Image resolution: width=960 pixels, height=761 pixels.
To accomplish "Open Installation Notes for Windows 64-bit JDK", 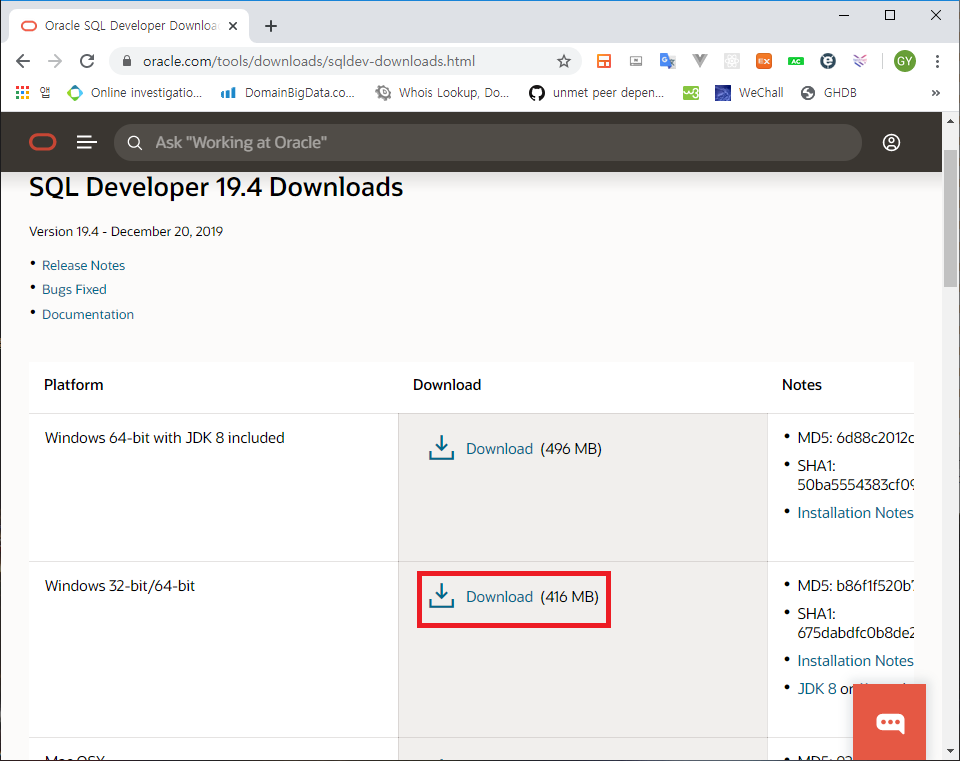I will click(855, 512).
